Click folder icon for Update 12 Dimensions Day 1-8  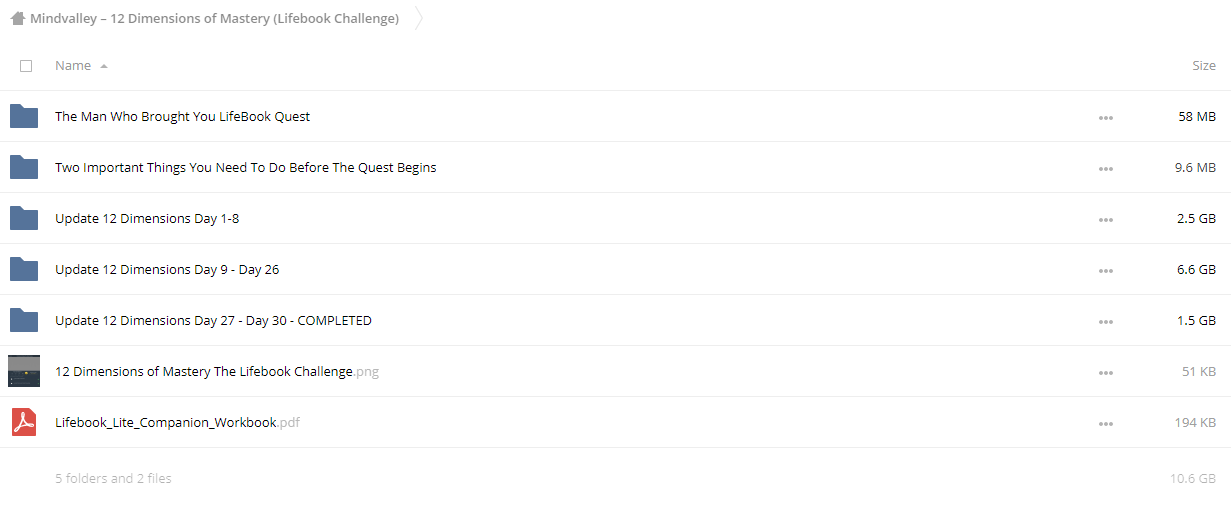point(24,218)
